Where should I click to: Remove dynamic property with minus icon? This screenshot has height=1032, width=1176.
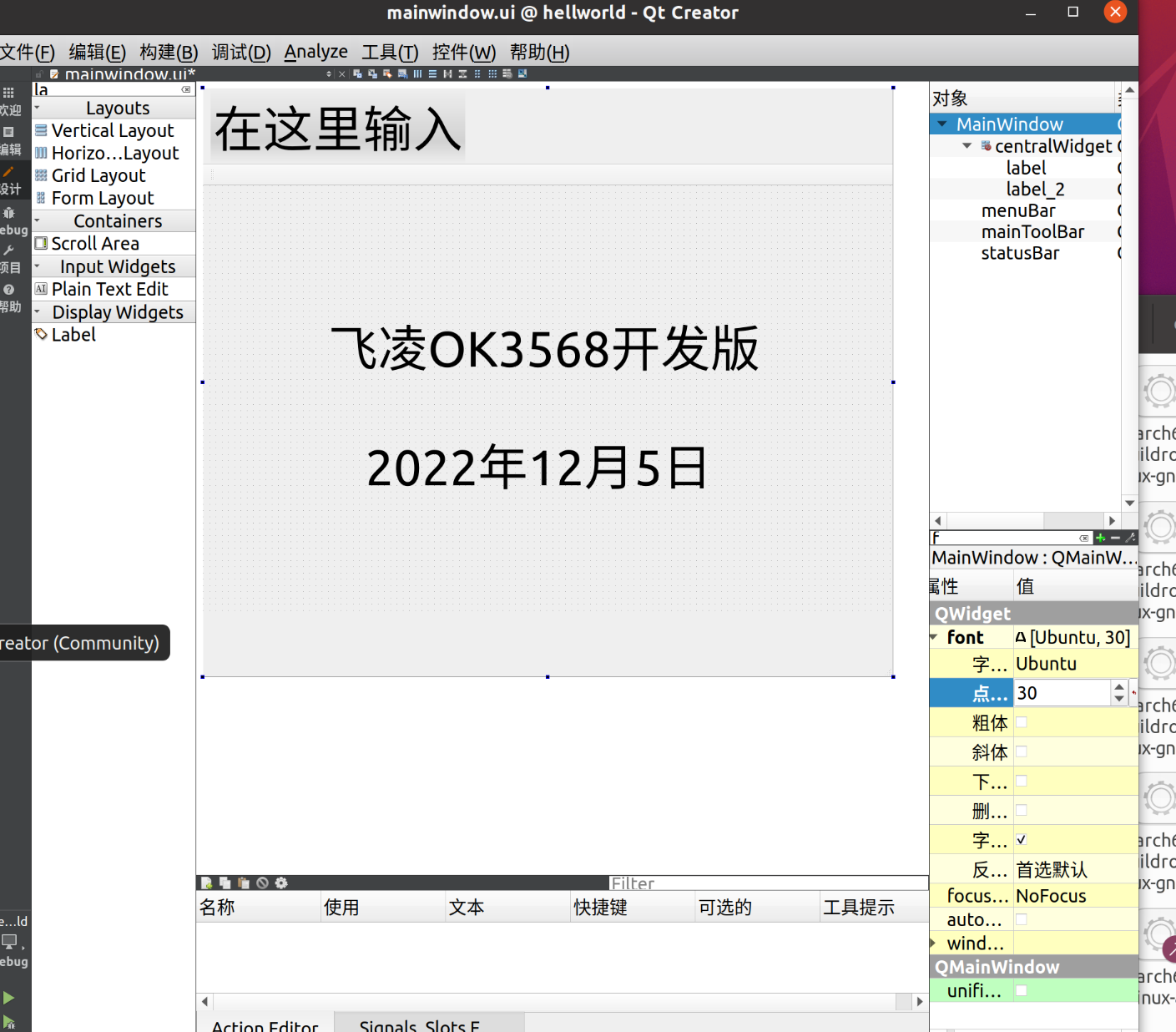(x=1115, y=538)
